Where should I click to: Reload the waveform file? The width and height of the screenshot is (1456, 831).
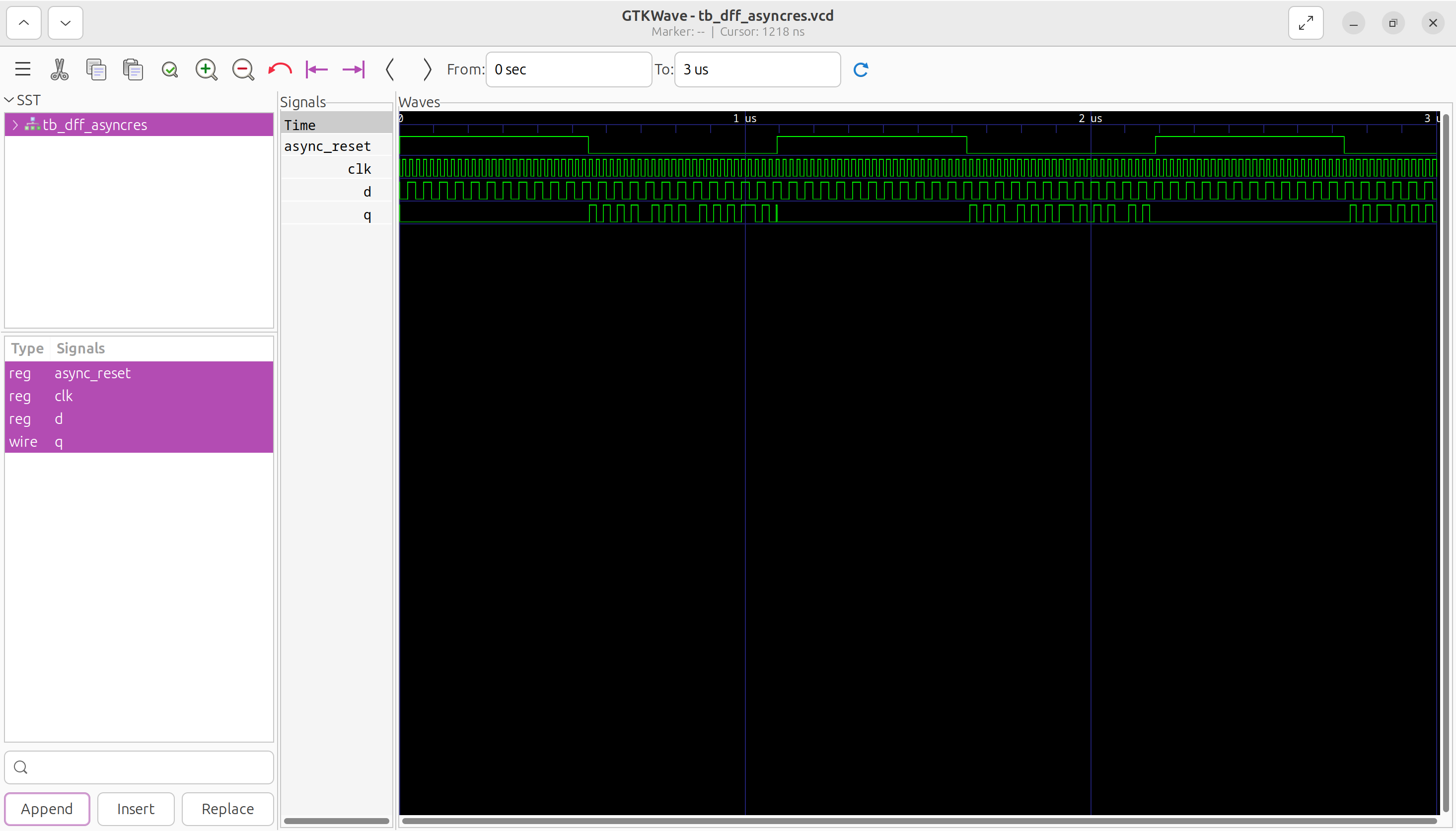861,69
